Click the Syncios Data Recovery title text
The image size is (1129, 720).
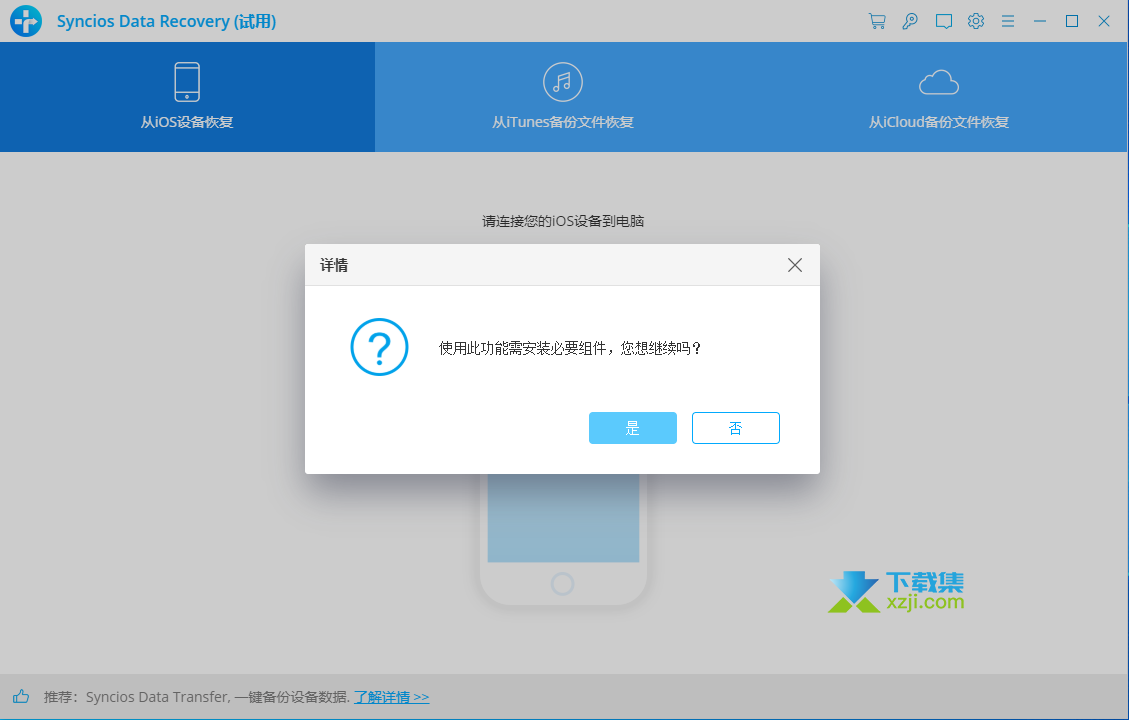[166, 21]
